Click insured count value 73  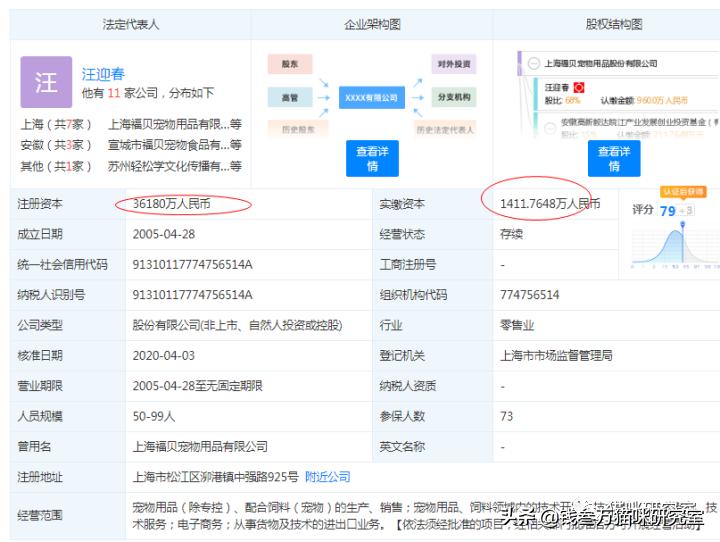point(506,416)
